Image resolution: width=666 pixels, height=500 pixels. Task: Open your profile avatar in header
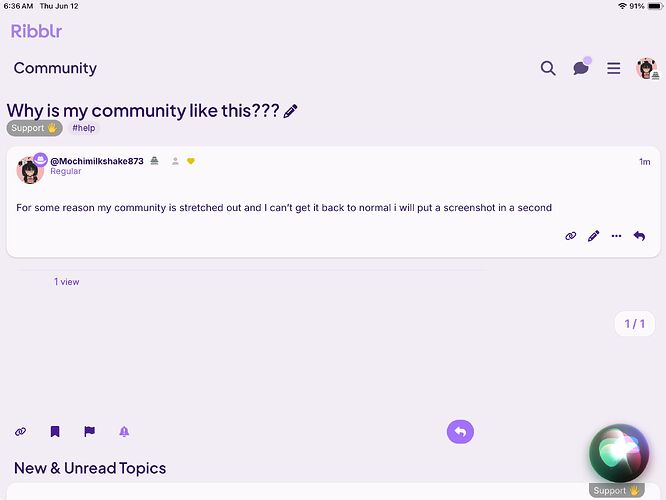[x=646, y=68]
